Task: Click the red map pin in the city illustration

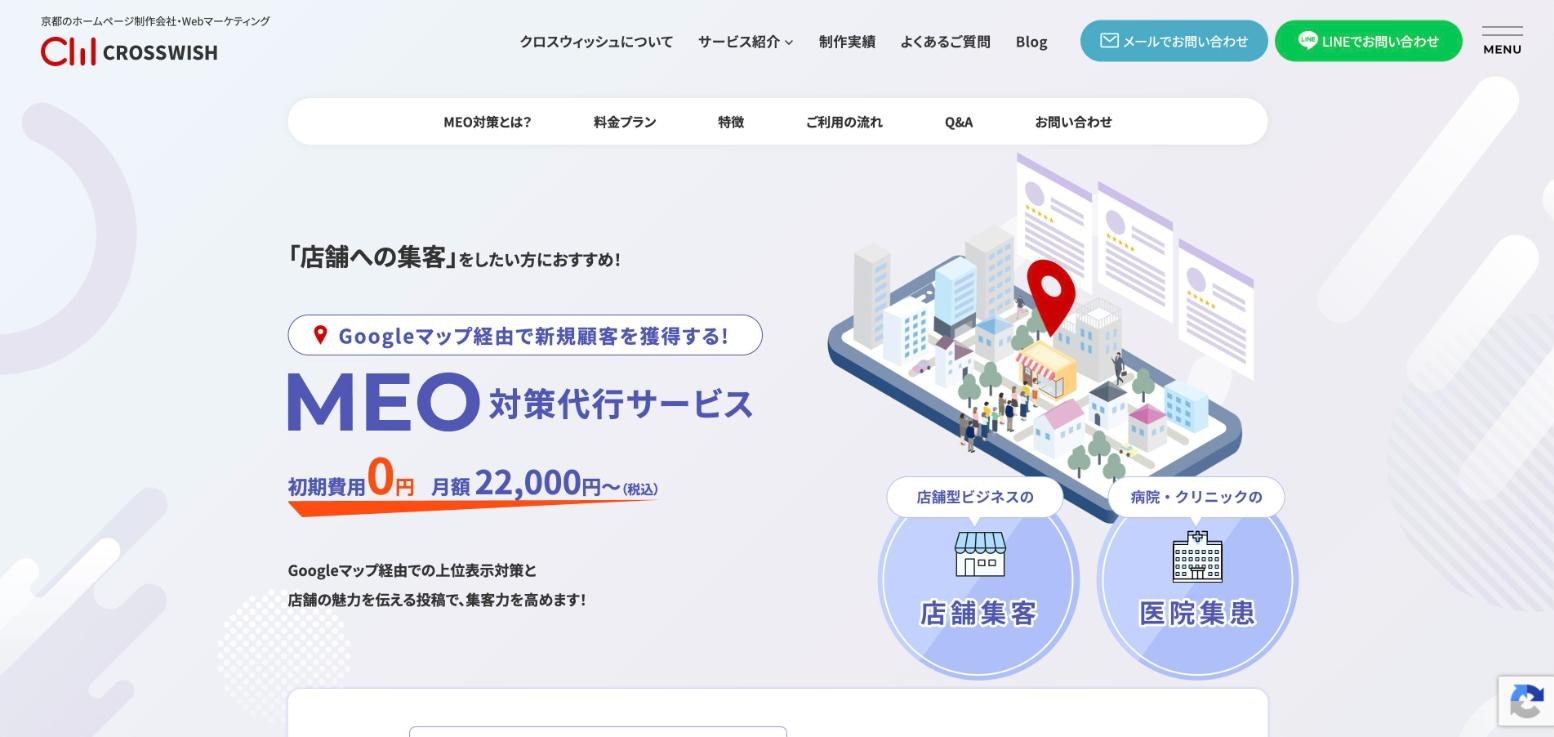Action: click(x=1051, y=297)
